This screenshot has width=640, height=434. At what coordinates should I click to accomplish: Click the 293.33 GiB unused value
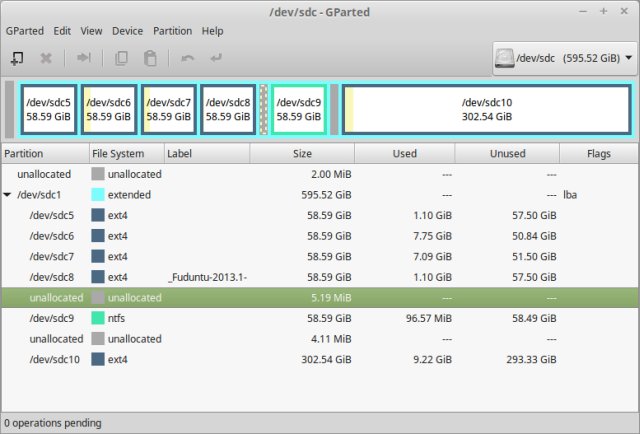pyautogui.click(x=531, y=360)
